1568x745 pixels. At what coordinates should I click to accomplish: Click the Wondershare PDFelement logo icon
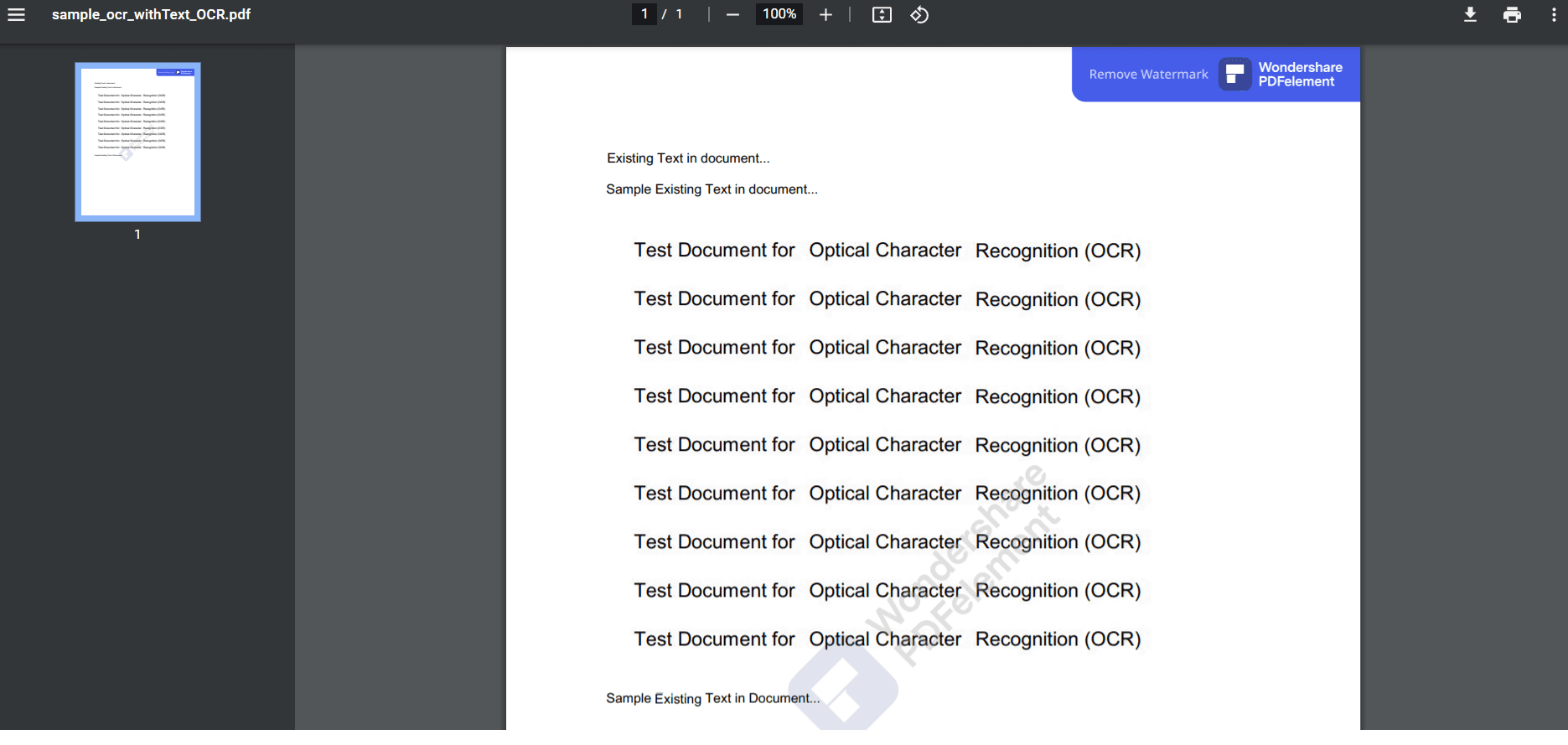click(1234, 74)
